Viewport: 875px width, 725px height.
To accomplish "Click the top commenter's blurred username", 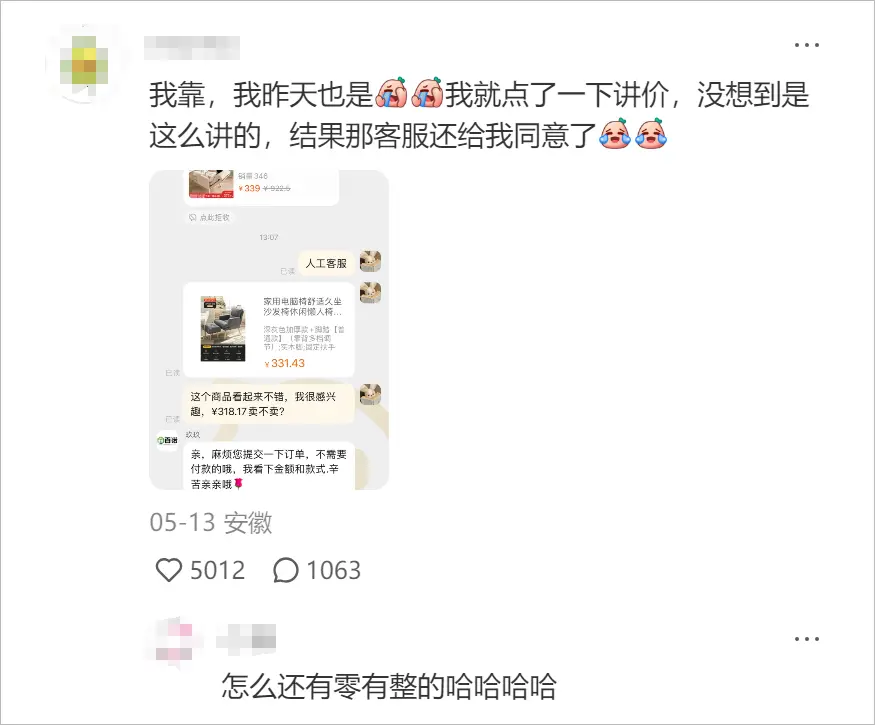I will coord(192,47).
